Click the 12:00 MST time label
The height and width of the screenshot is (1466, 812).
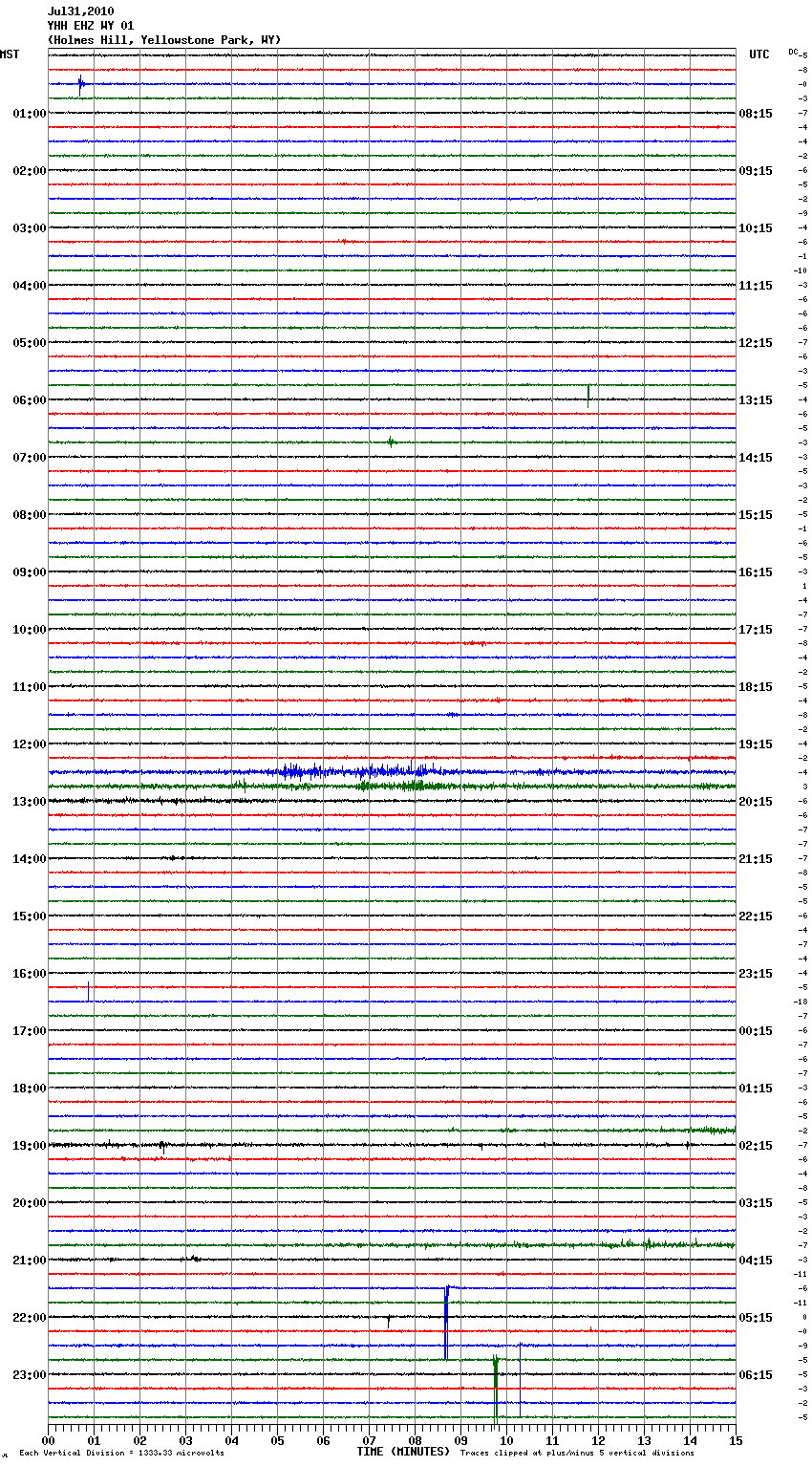click(x=29, y=744)
